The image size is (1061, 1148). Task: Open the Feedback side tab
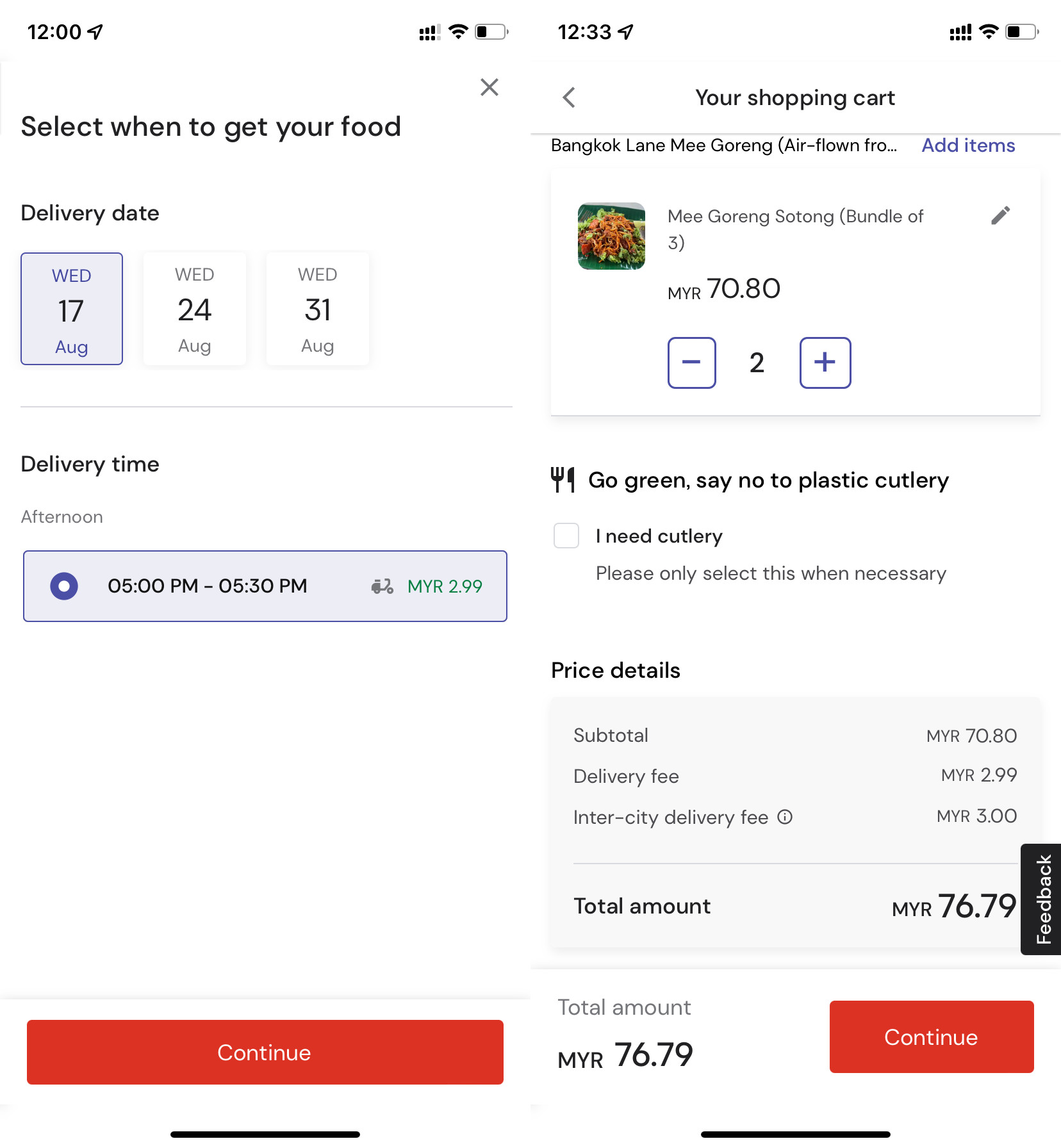(1042, 899)
